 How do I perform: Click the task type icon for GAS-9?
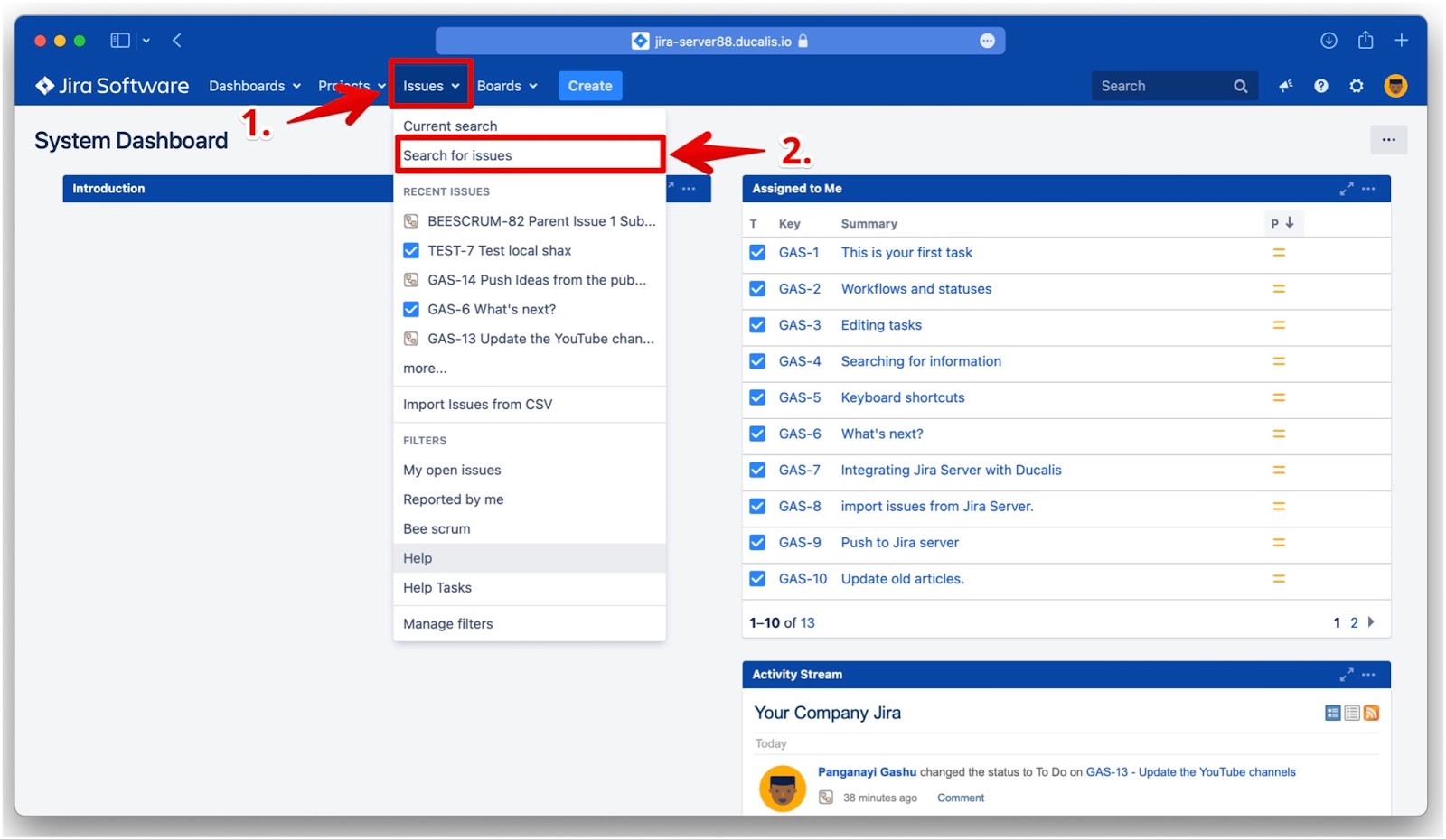(757, 542)
